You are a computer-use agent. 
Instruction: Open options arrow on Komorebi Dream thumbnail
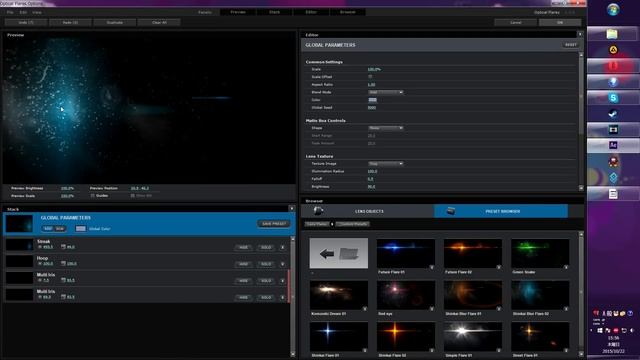tap(364, 309)
